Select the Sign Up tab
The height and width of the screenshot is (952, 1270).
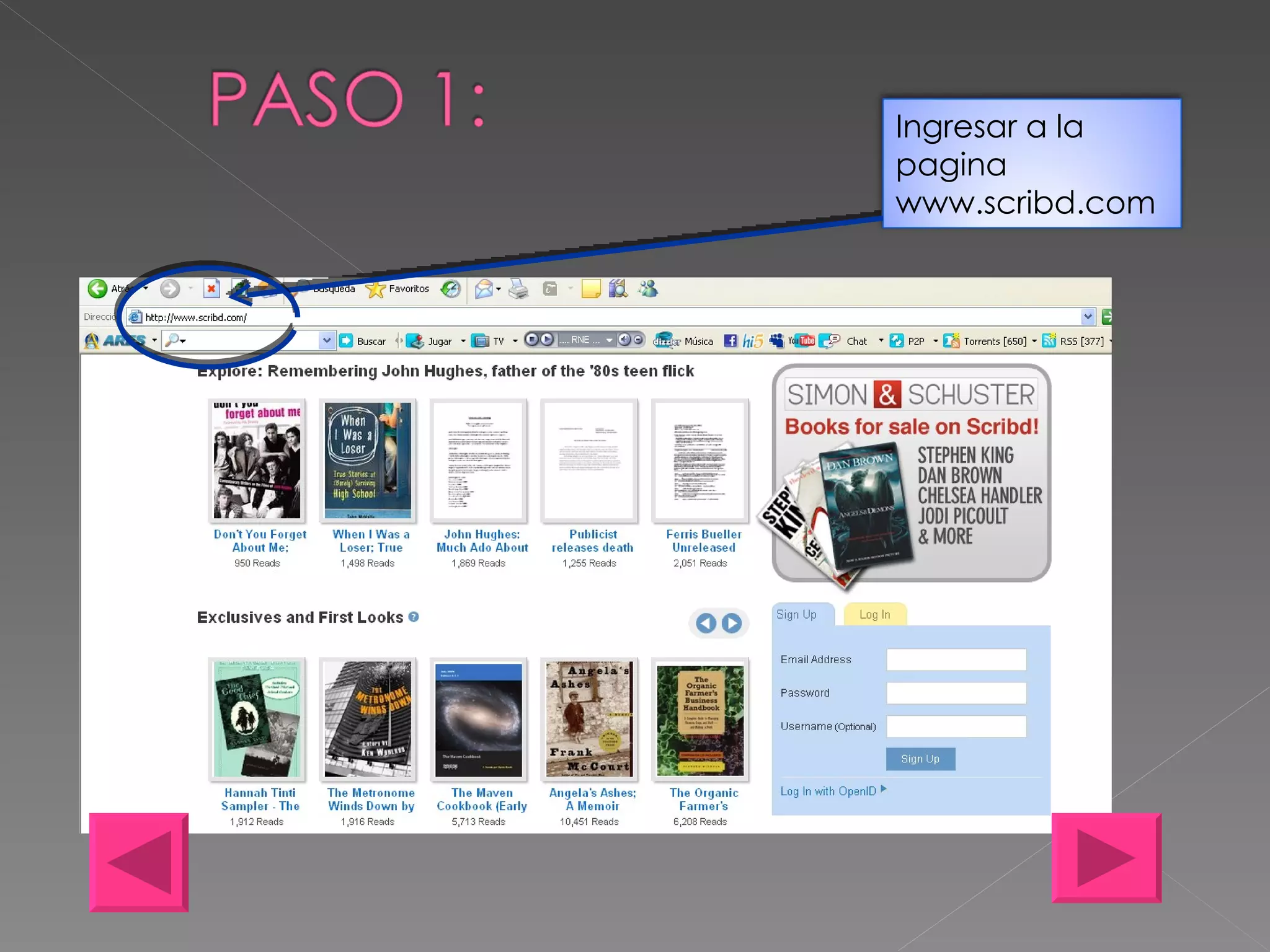click(797, 614)
